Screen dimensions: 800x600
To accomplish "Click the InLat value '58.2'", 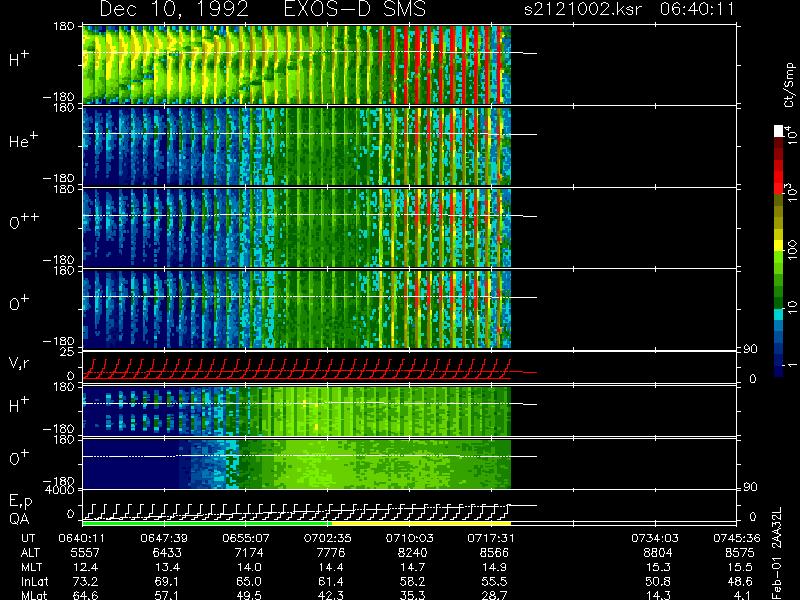I will (412, 581).
